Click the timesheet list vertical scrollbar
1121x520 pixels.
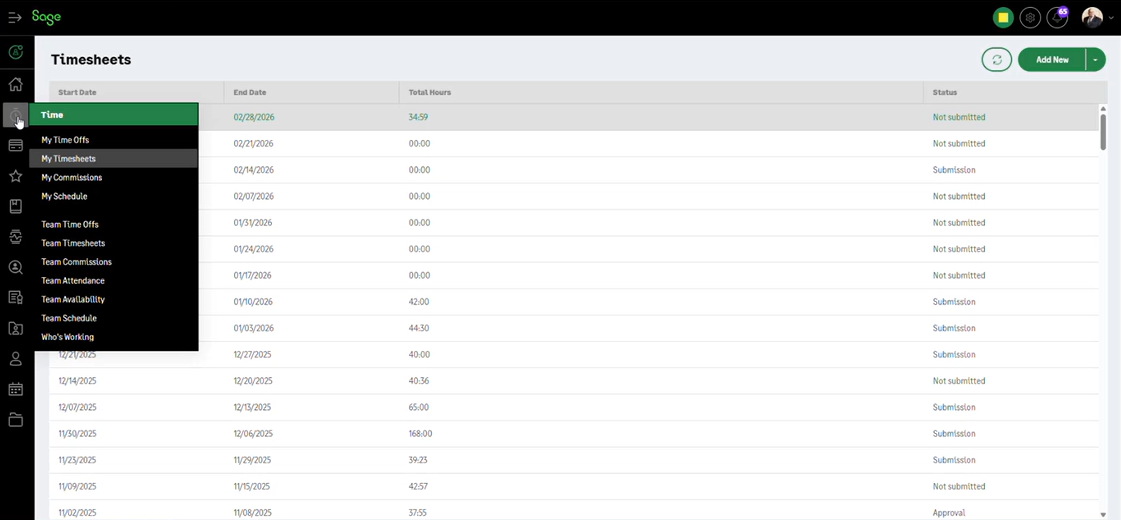coord(1102,132)
